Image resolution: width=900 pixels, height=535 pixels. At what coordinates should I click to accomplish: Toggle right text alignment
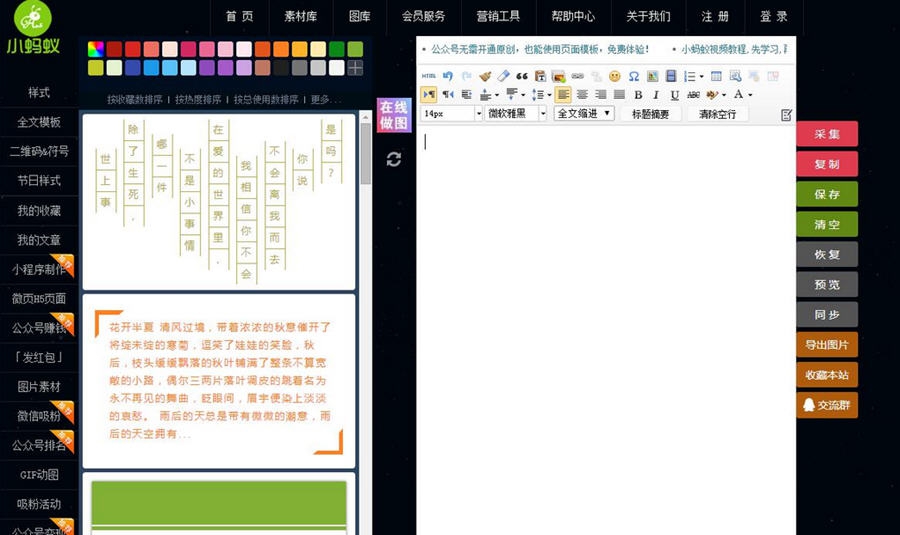click(601, 95)
